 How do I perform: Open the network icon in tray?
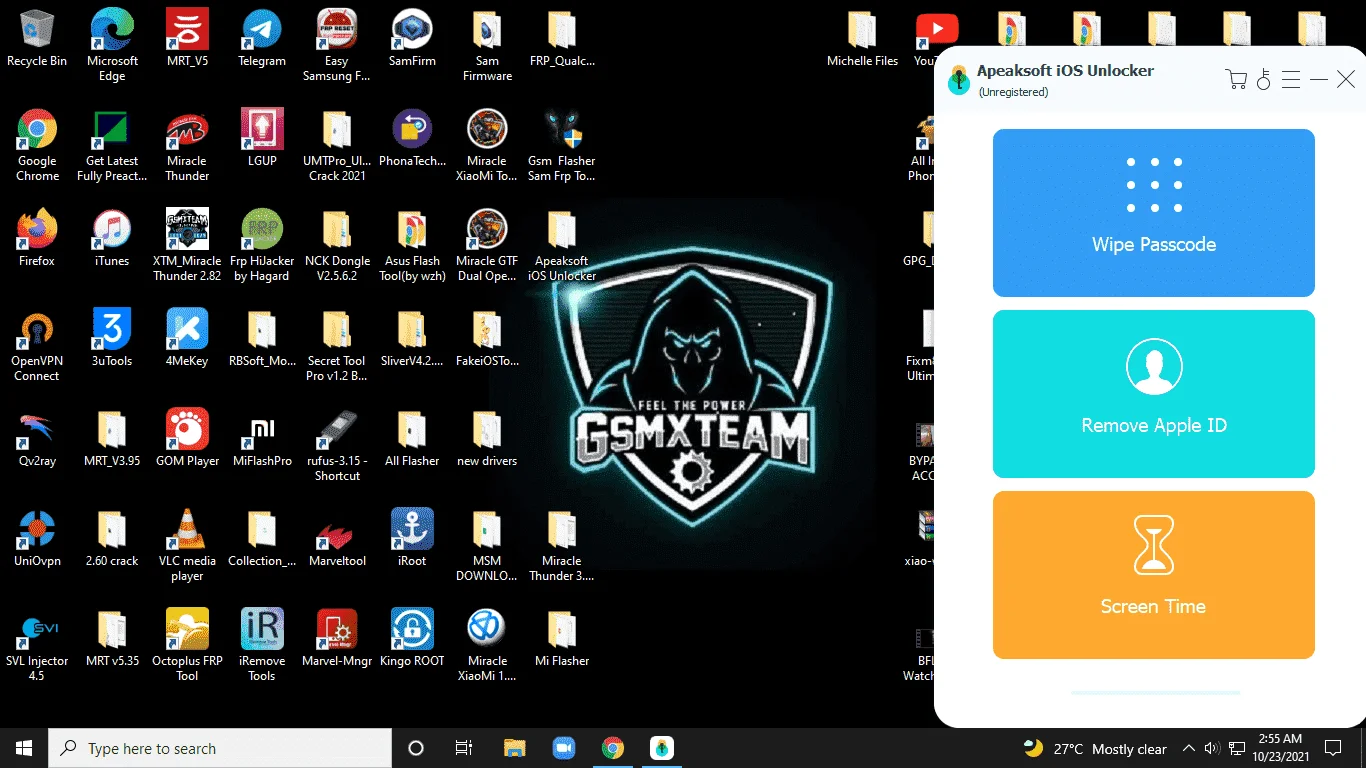1236,748
